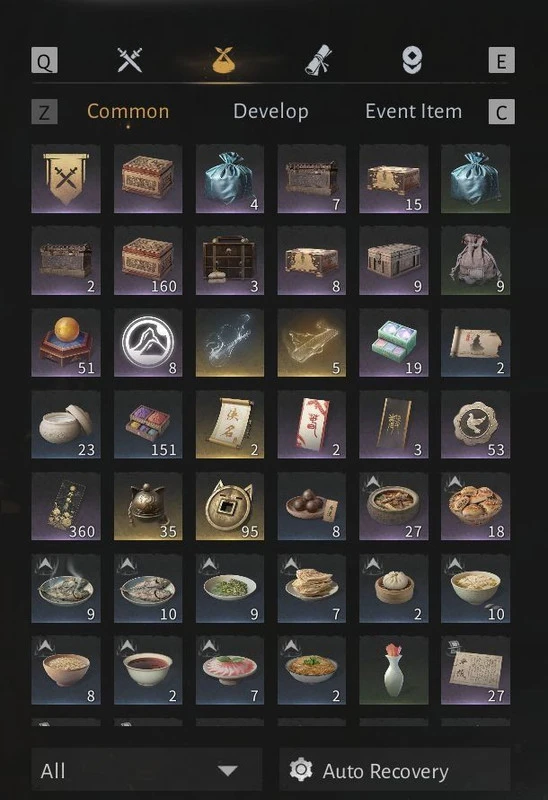
Task: Click the Q key previous category button
Action: (x=44, y=61)
